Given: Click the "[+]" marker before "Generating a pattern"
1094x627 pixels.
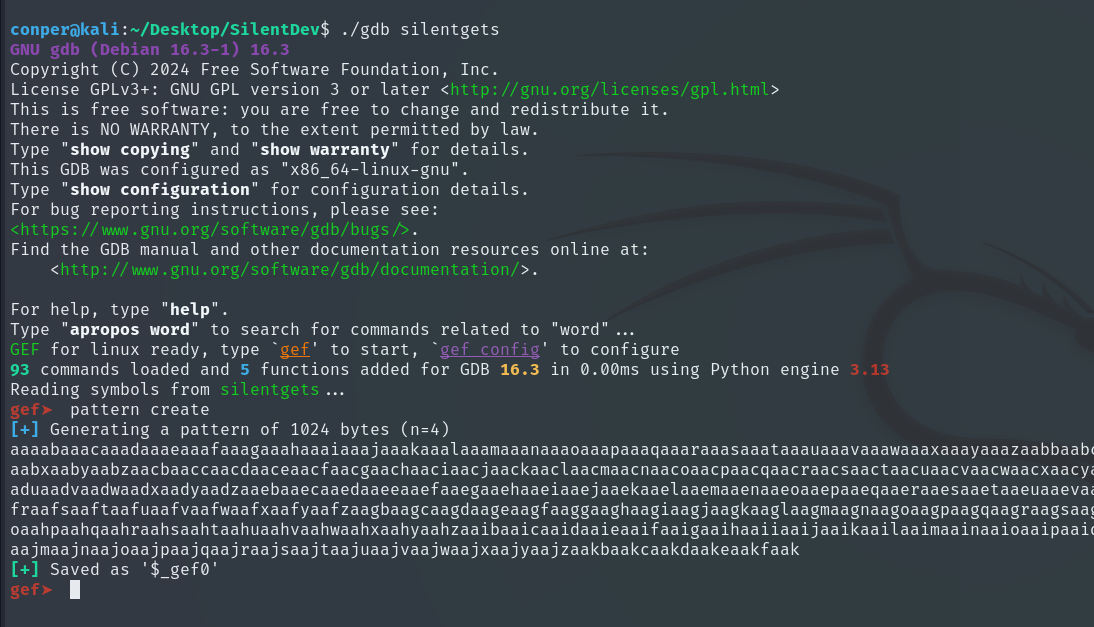Looking at the screenshot, I should click(24, 430).
